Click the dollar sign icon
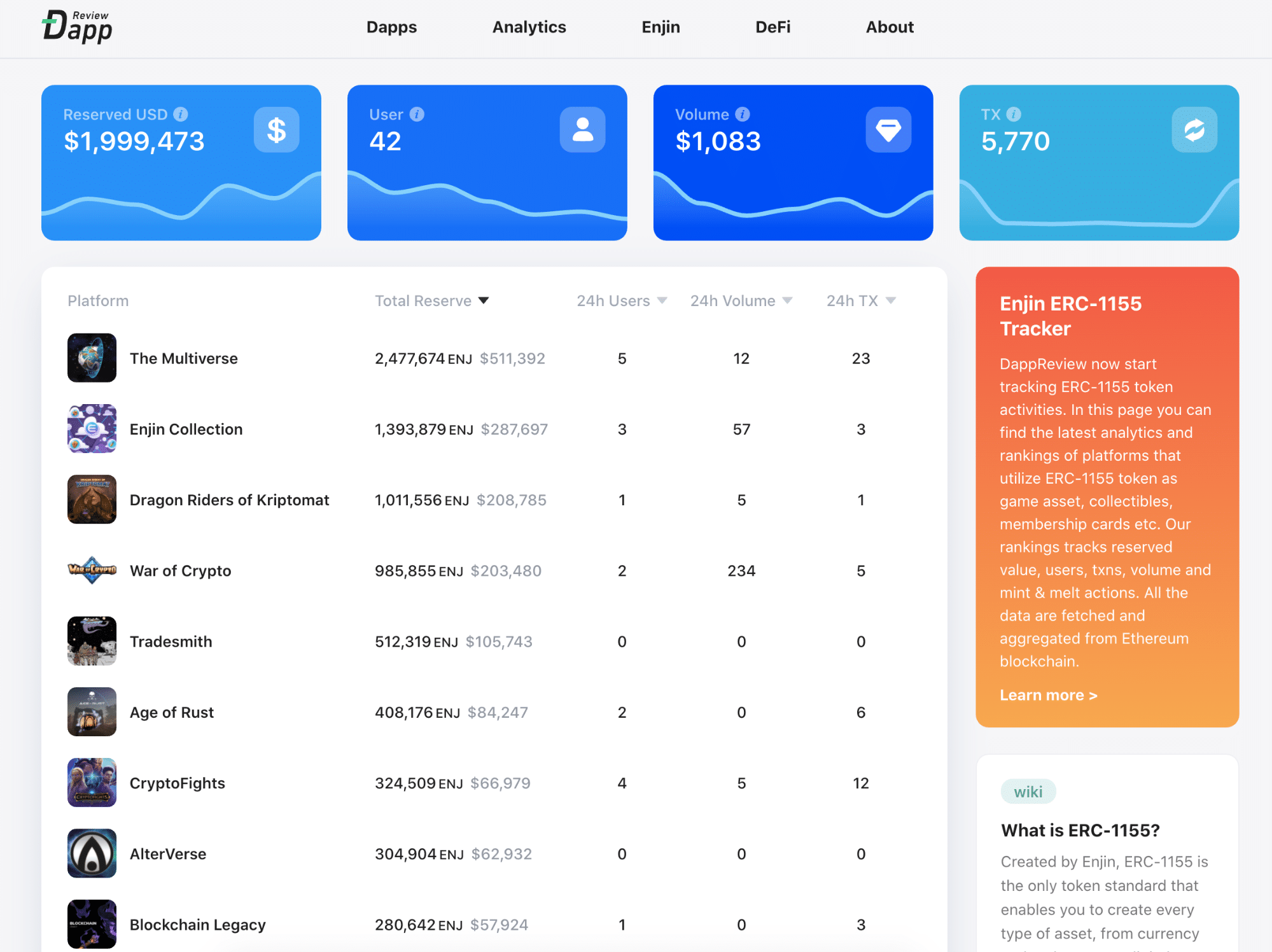This screenshot has height=952, width=1272. [x=277, y=130]
